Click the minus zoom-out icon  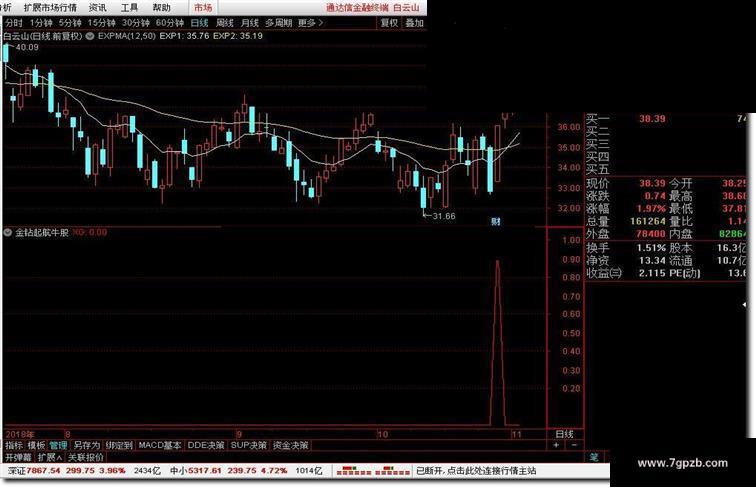[x=574, y=445]
